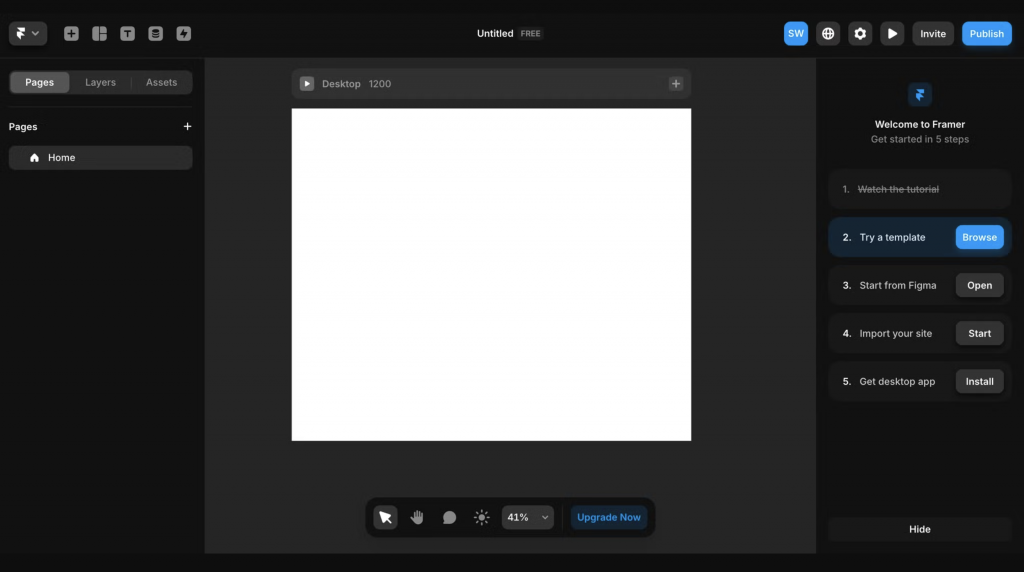Viewport: 1024px width, 572px height.
Task: Click Install to get desktop app
Action: (x=979, y=381)
